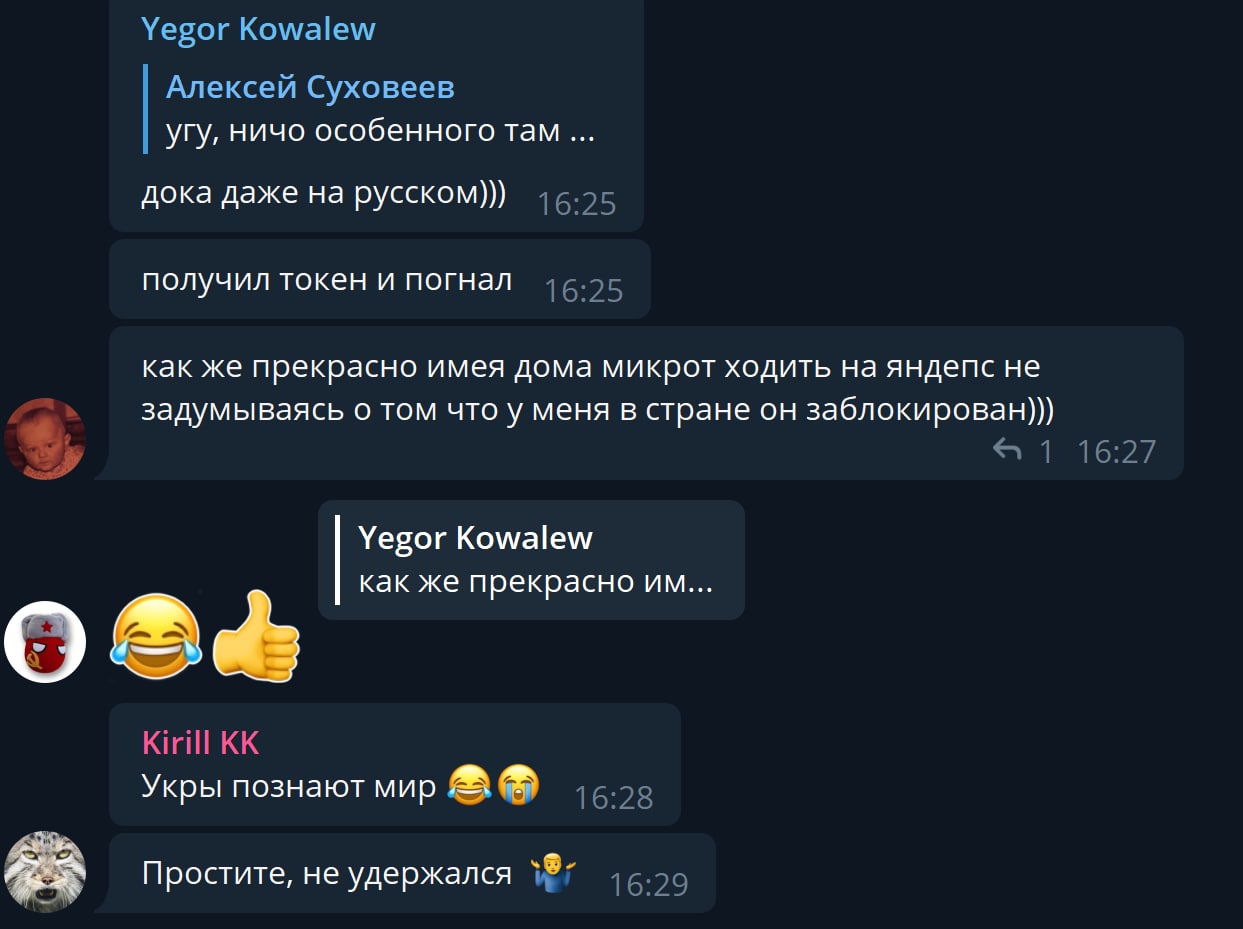The height and width of the screenshot is (929, 1243).
Task: Click the crying-laughing emoji sticker
Action: (x=157, y=634)
